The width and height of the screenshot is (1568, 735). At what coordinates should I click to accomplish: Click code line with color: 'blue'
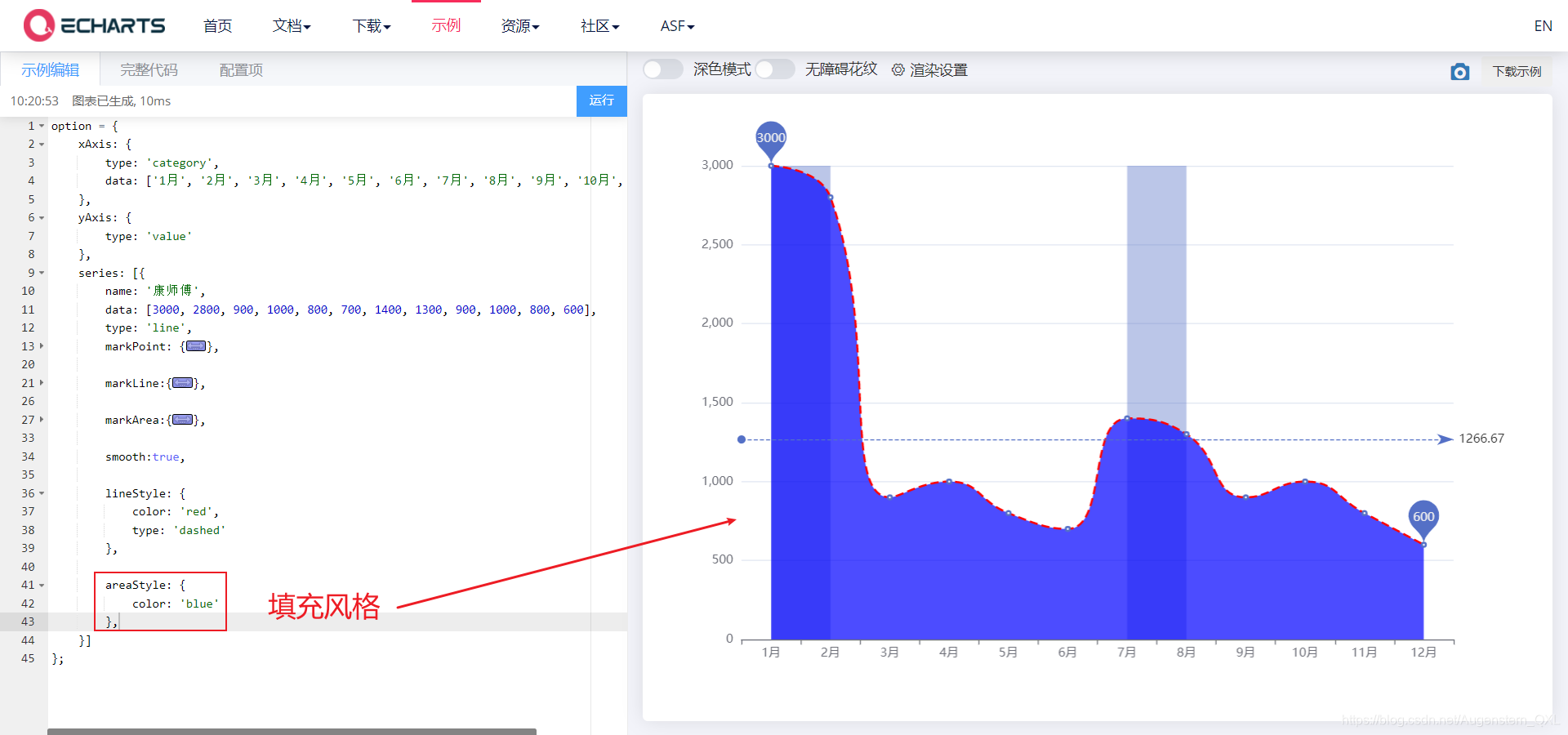pyautogui.click(x=176, y=604)
